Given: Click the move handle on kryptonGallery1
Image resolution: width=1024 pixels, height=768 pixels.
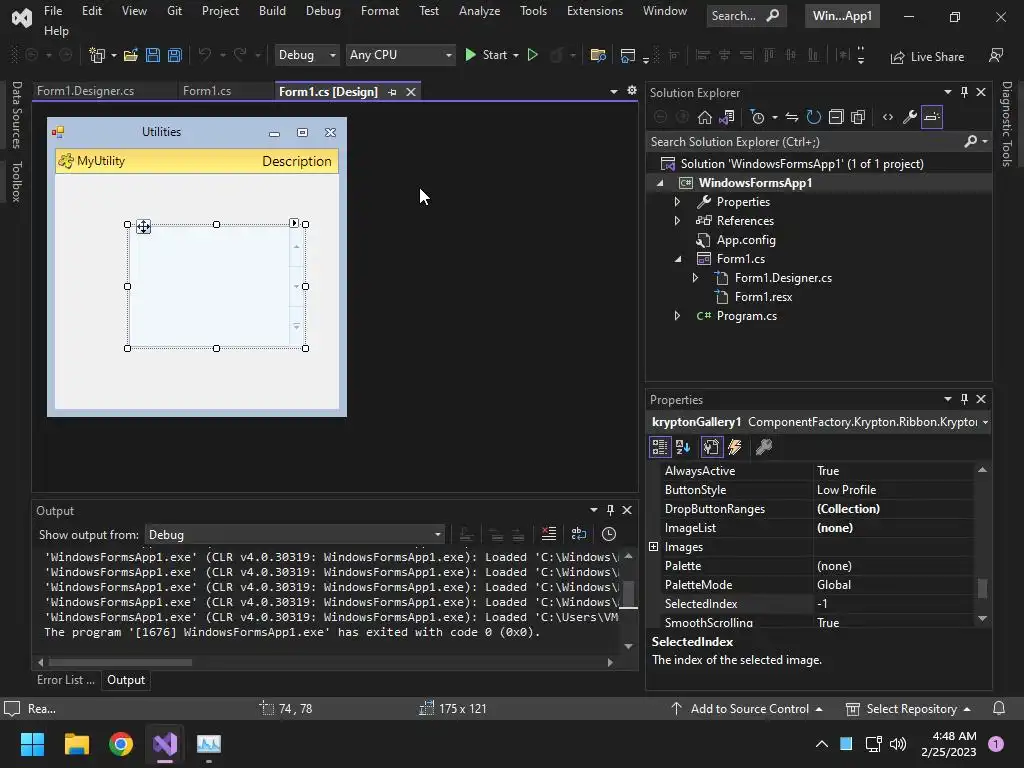Looking at the screenshot, I should click(143, 227).
